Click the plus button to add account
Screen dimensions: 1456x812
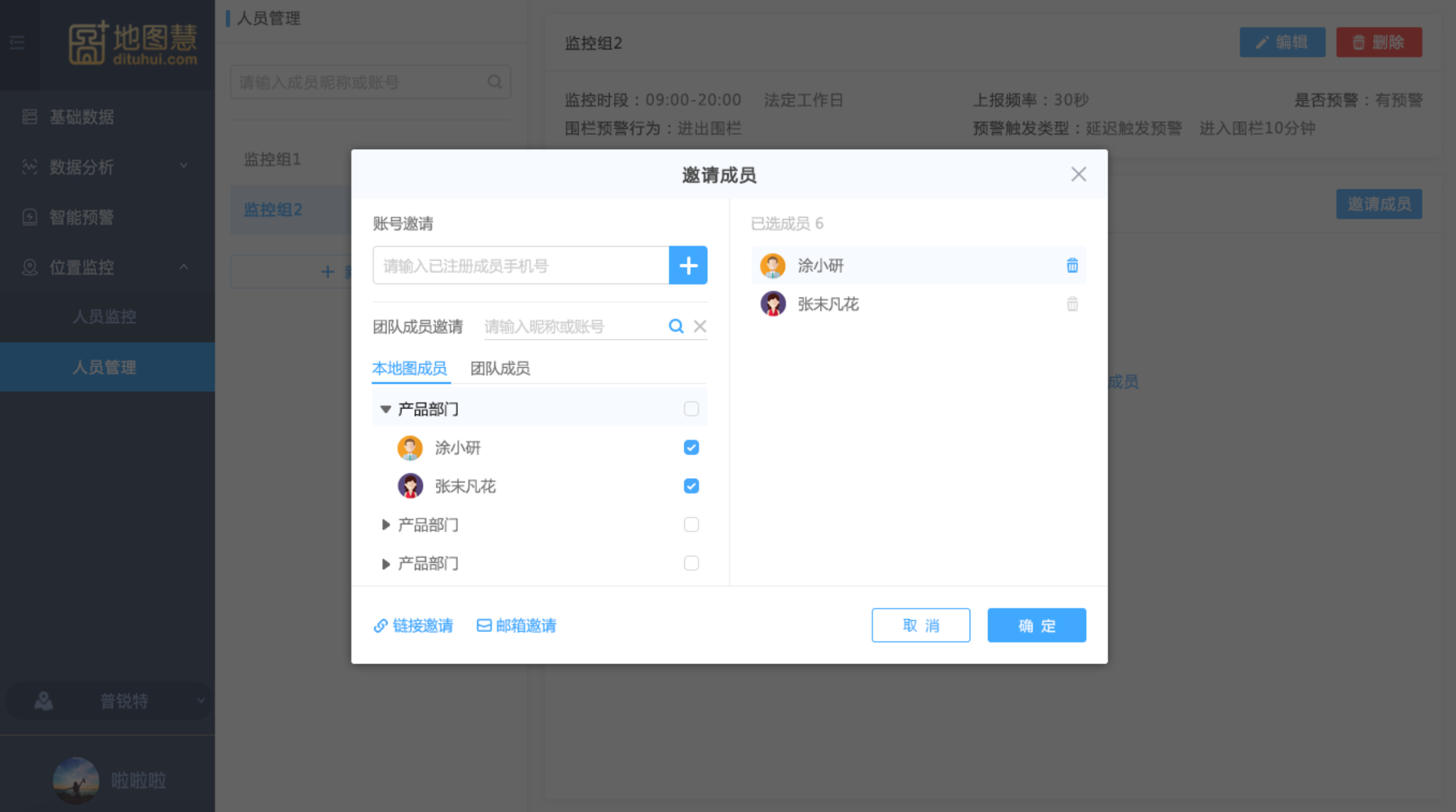[x=688, y=266]
